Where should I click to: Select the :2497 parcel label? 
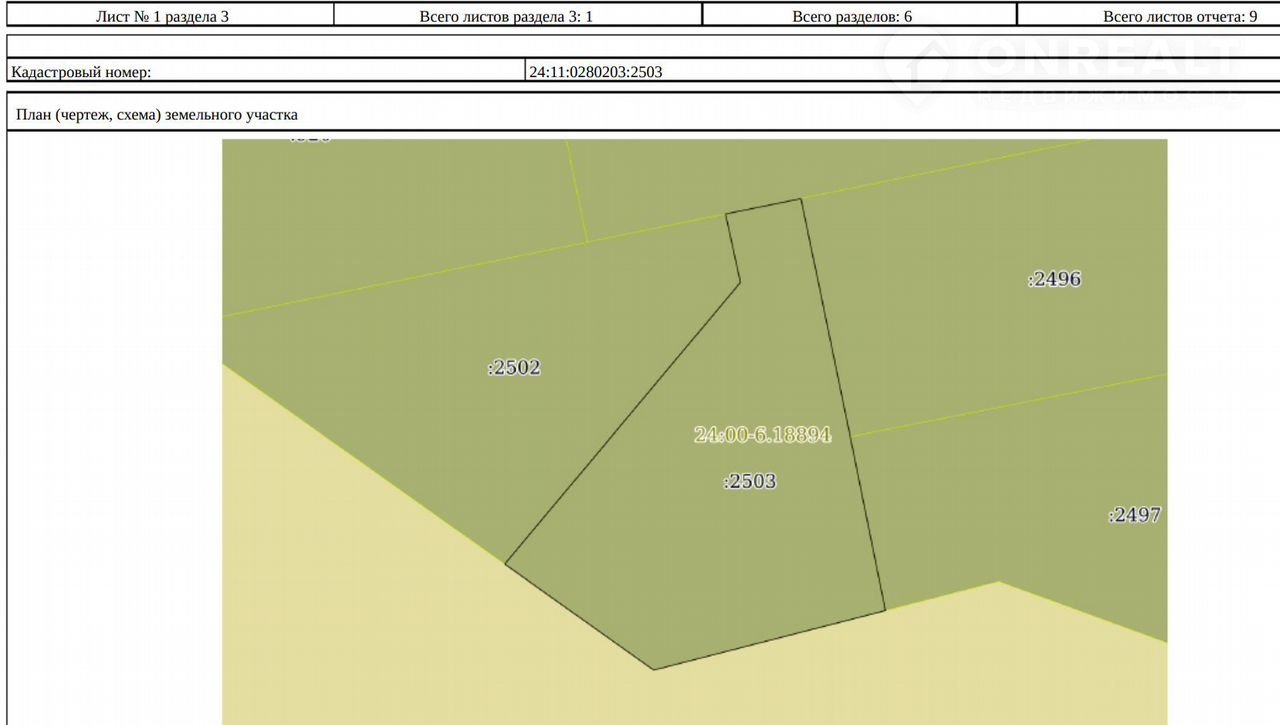[x=1135, y=515]
